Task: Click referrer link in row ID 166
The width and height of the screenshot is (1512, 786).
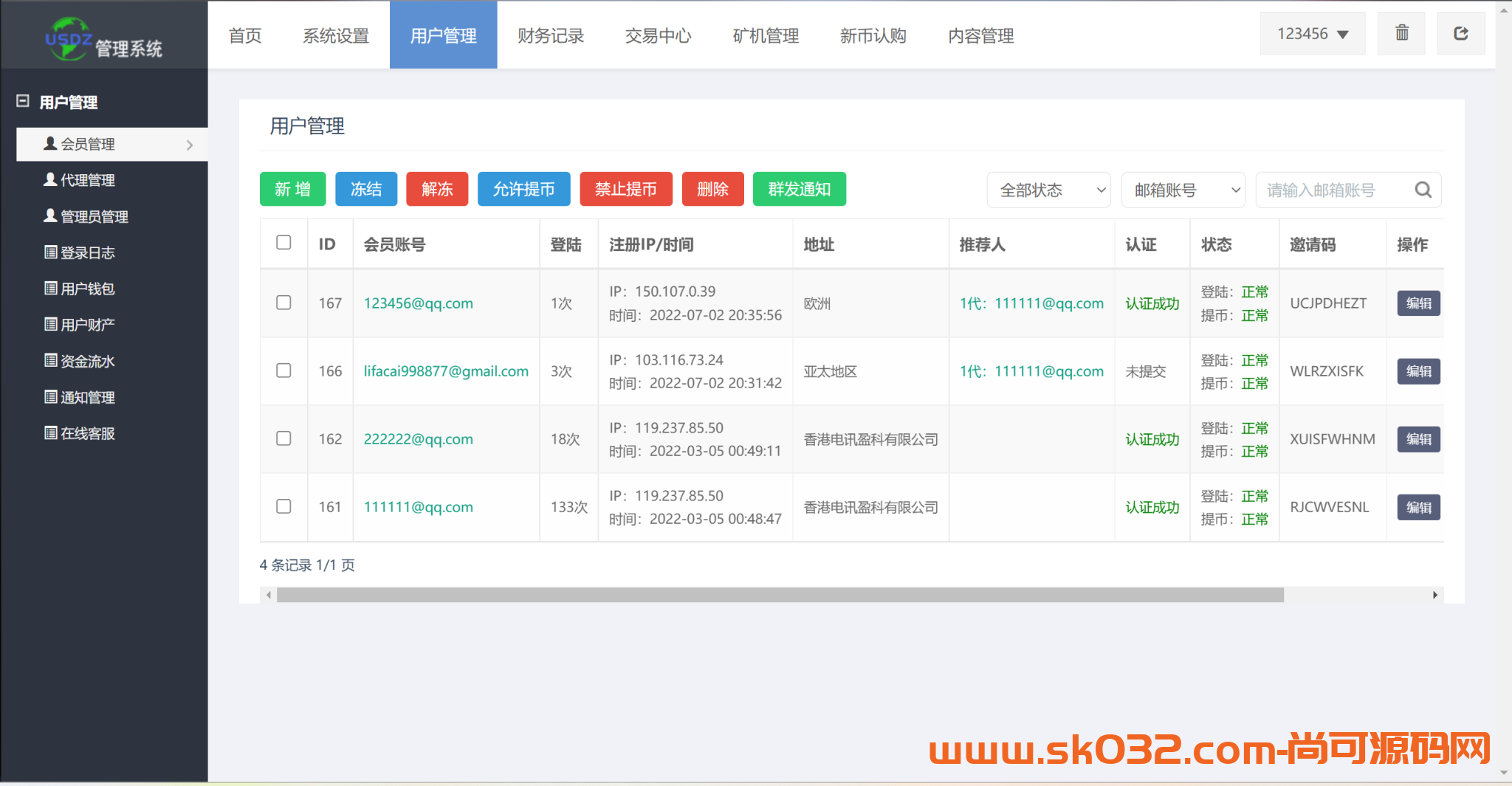Action: tap(1031, 371)
